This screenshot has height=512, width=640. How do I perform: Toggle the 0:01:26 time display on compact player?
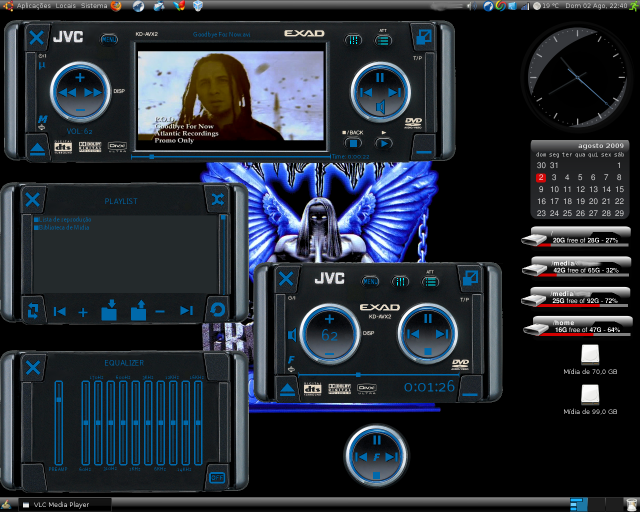(x=429, y=387)
